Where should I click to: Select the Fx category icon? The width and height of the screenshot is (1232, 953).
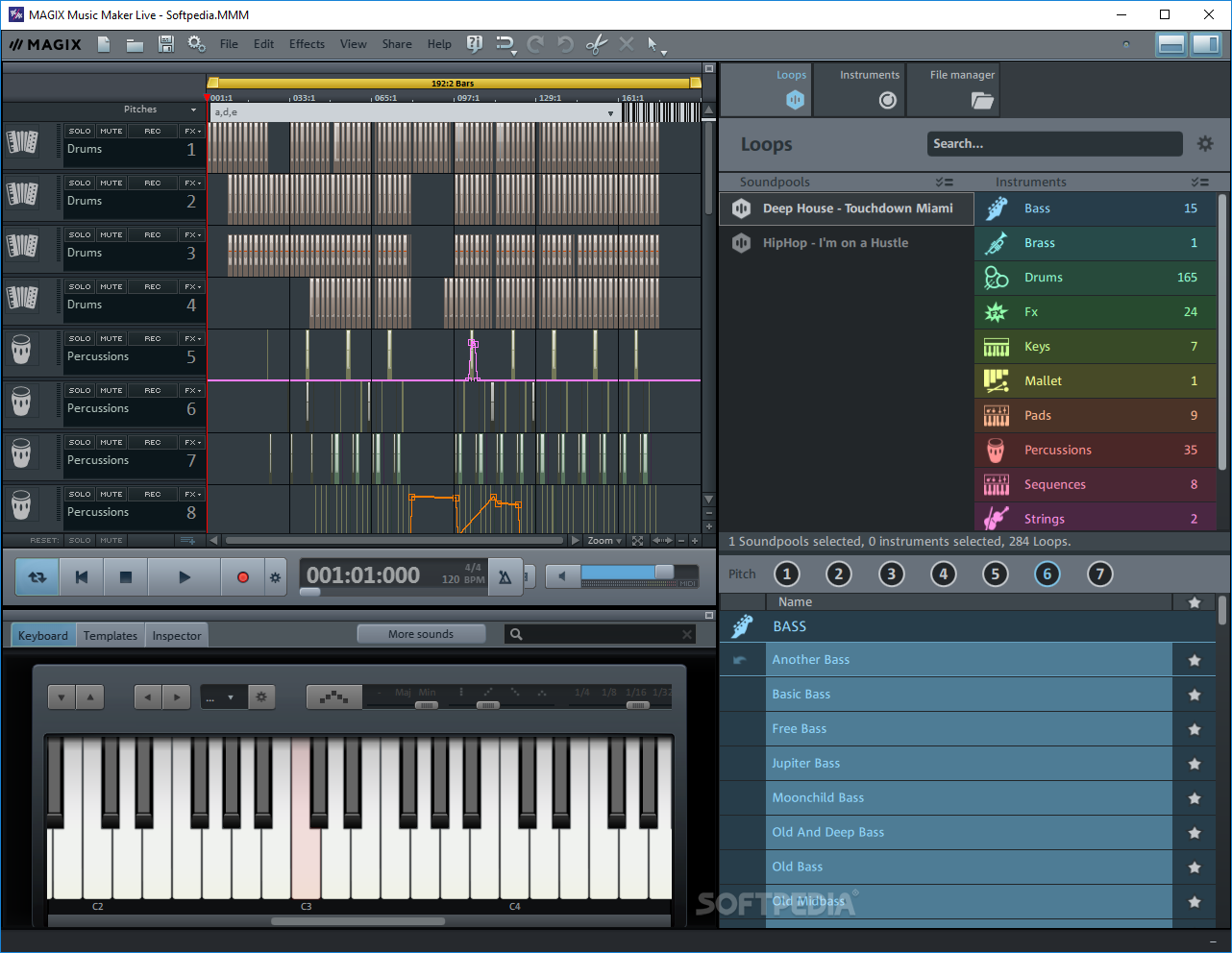(997, 312)
